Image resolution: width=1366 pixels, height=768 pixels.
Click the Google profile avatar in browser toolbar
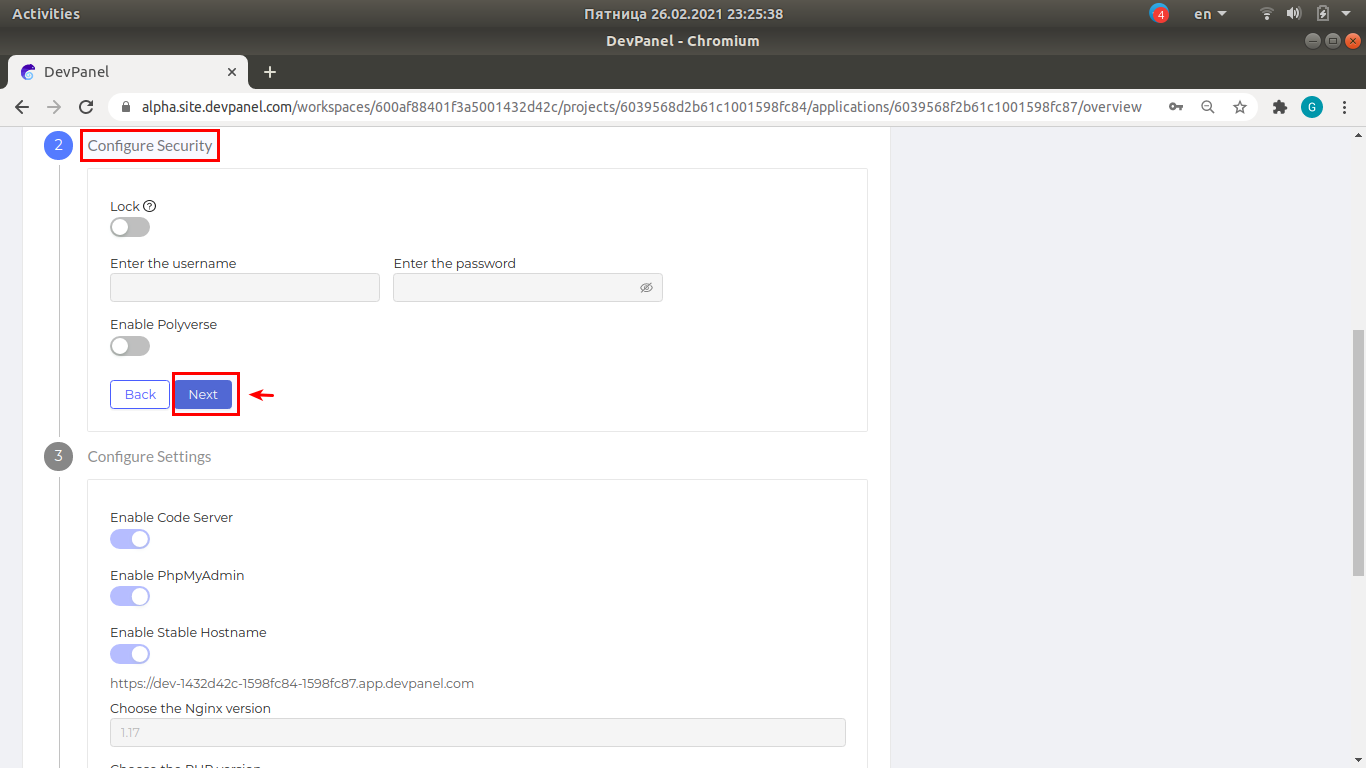point(1312,106)
